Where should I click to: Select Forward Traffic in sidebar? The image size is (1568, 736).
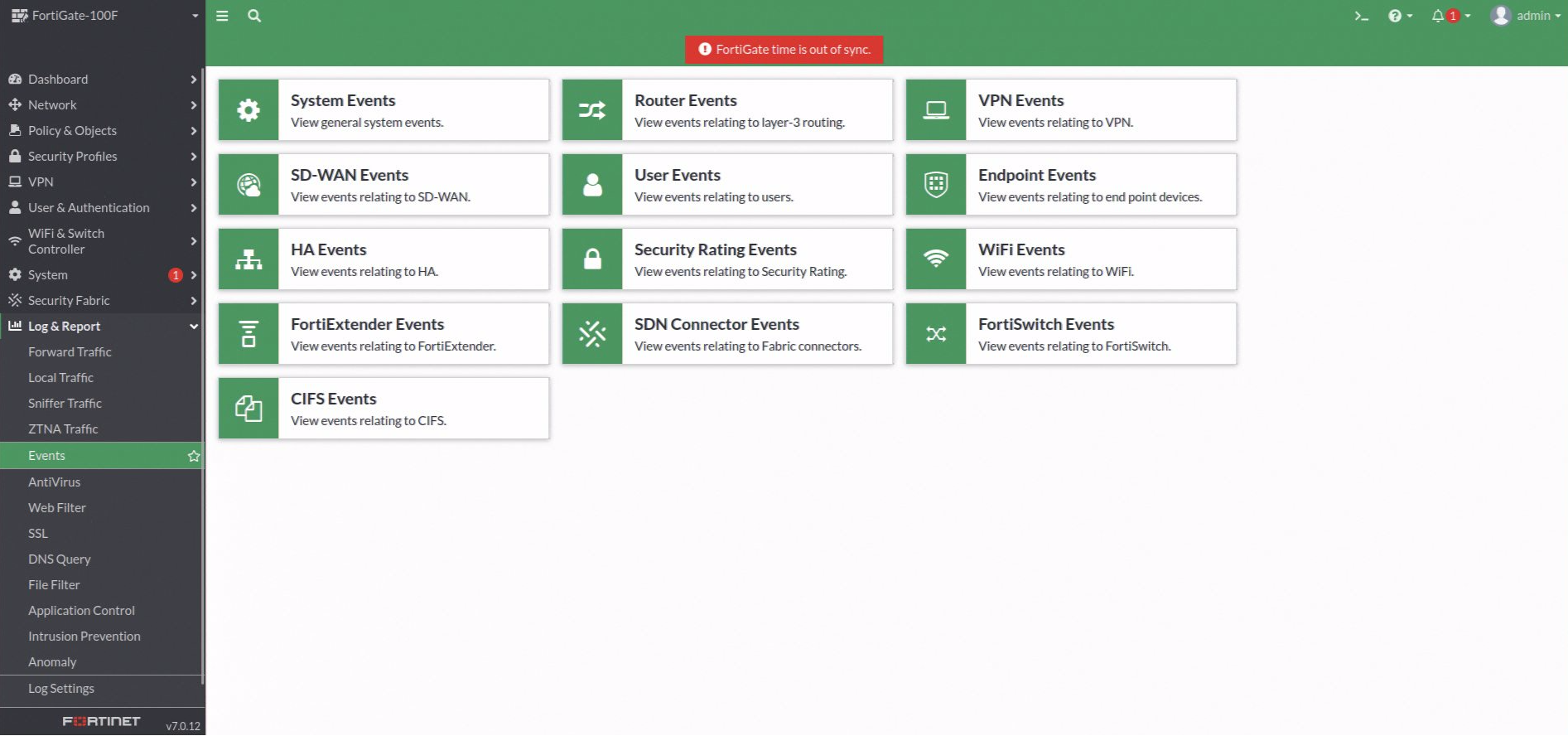(70, 352)
